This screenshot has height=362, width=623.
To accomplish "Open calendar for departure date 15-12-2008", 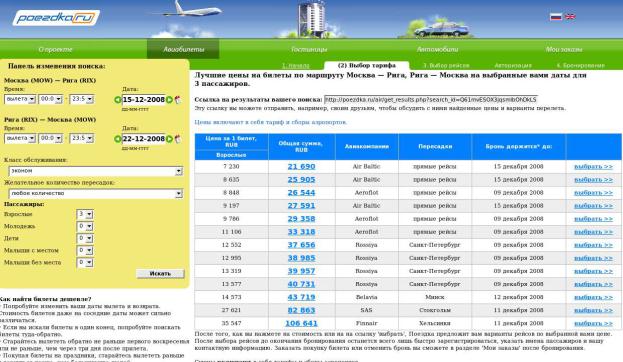I will click(178, 100).
